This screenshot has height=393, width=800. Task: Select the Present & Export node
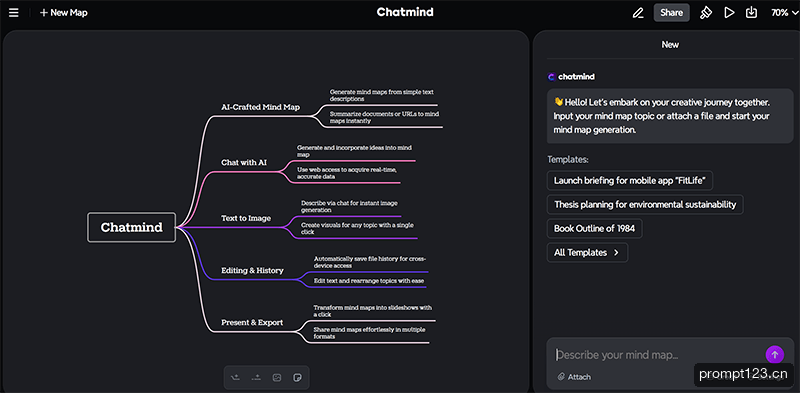click(x=252, y=323)
